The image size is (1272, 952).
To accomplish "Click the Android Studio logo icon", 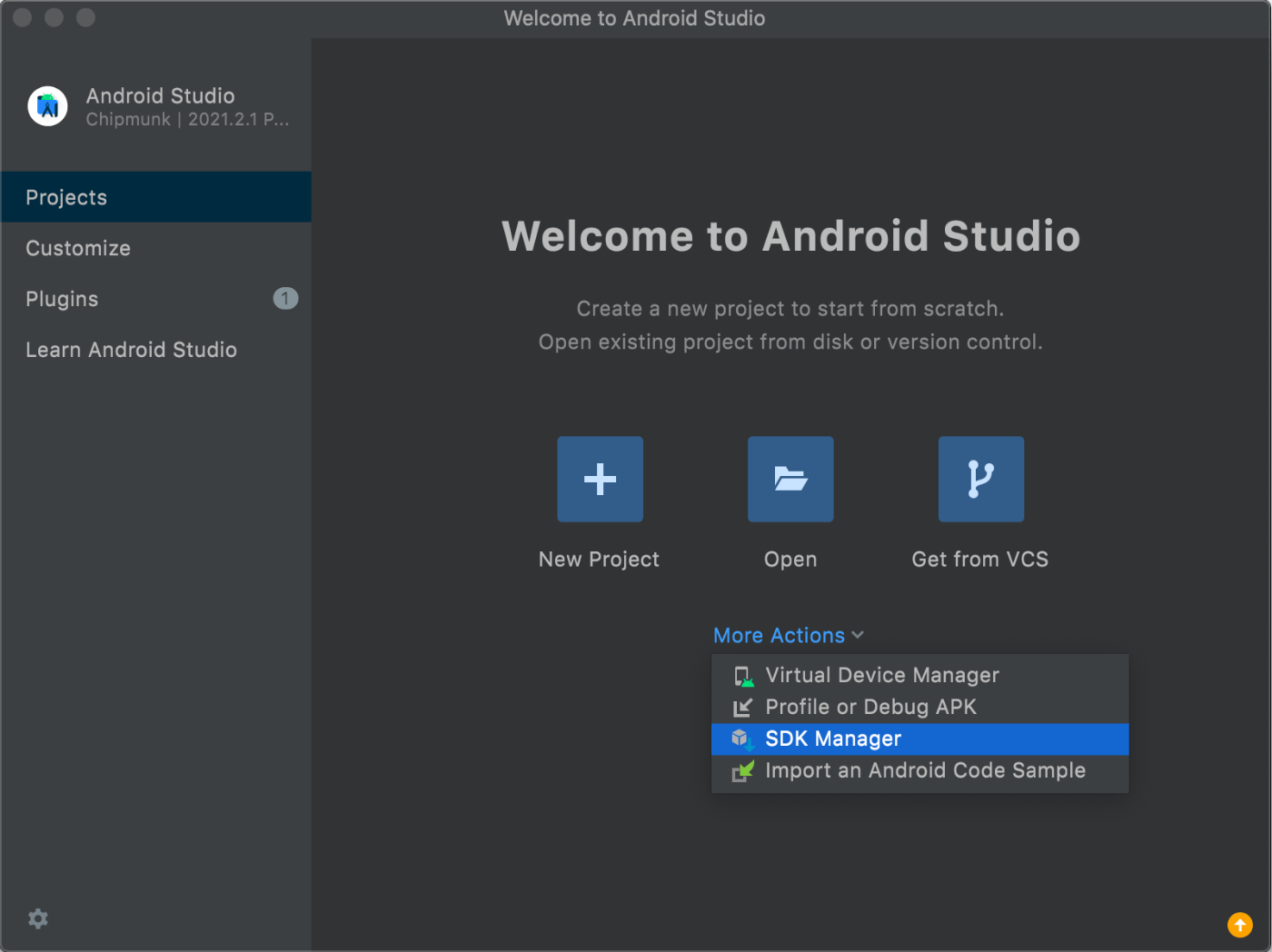I will (48, 106).
